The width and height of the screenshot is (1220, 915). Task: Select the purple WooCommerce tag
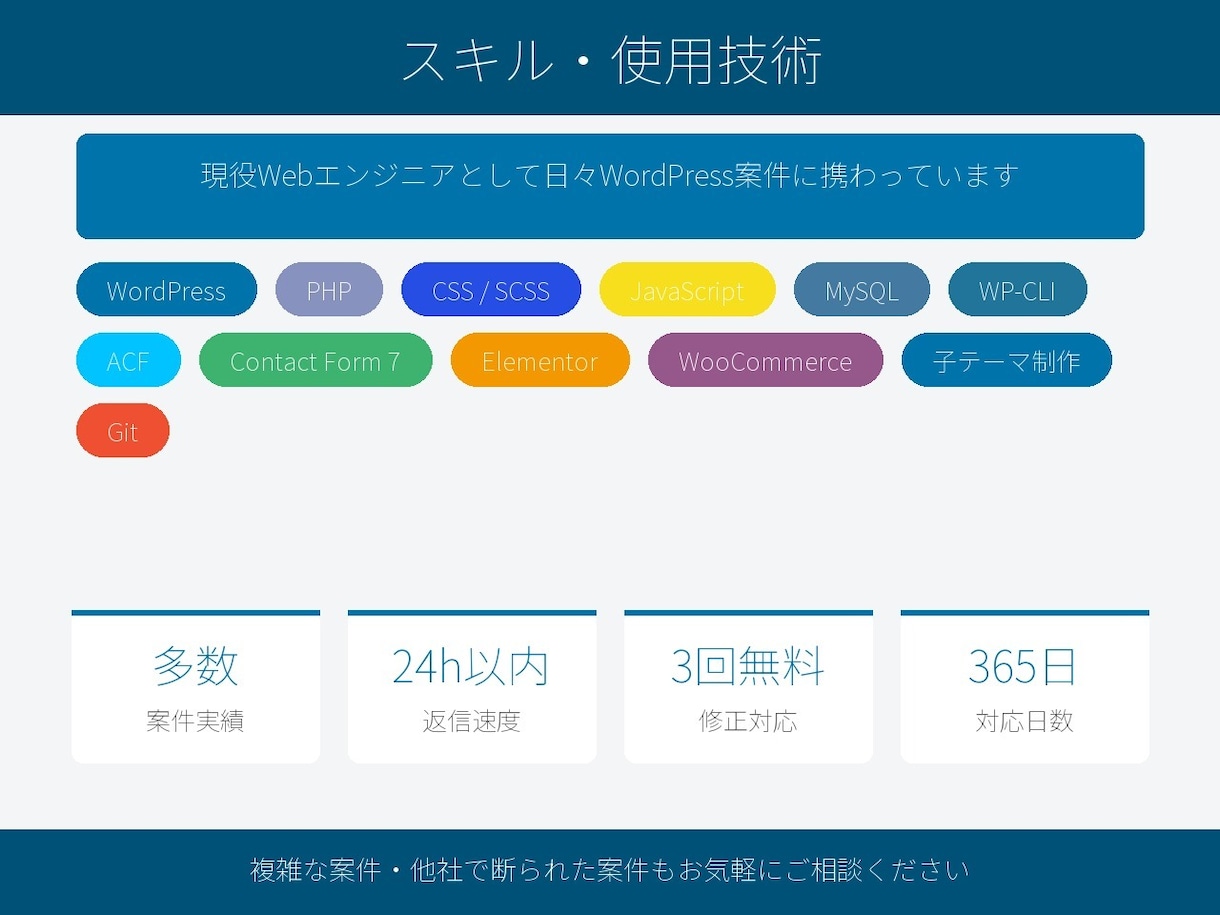click(x=765, y=360)
